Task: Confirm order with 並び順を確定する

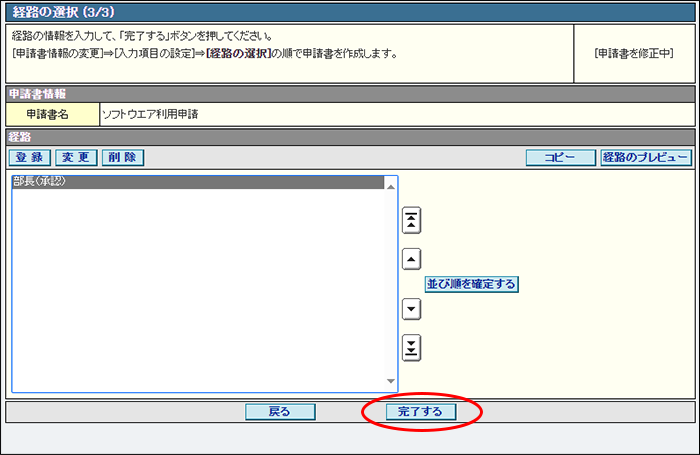Action: pos(471,284)
